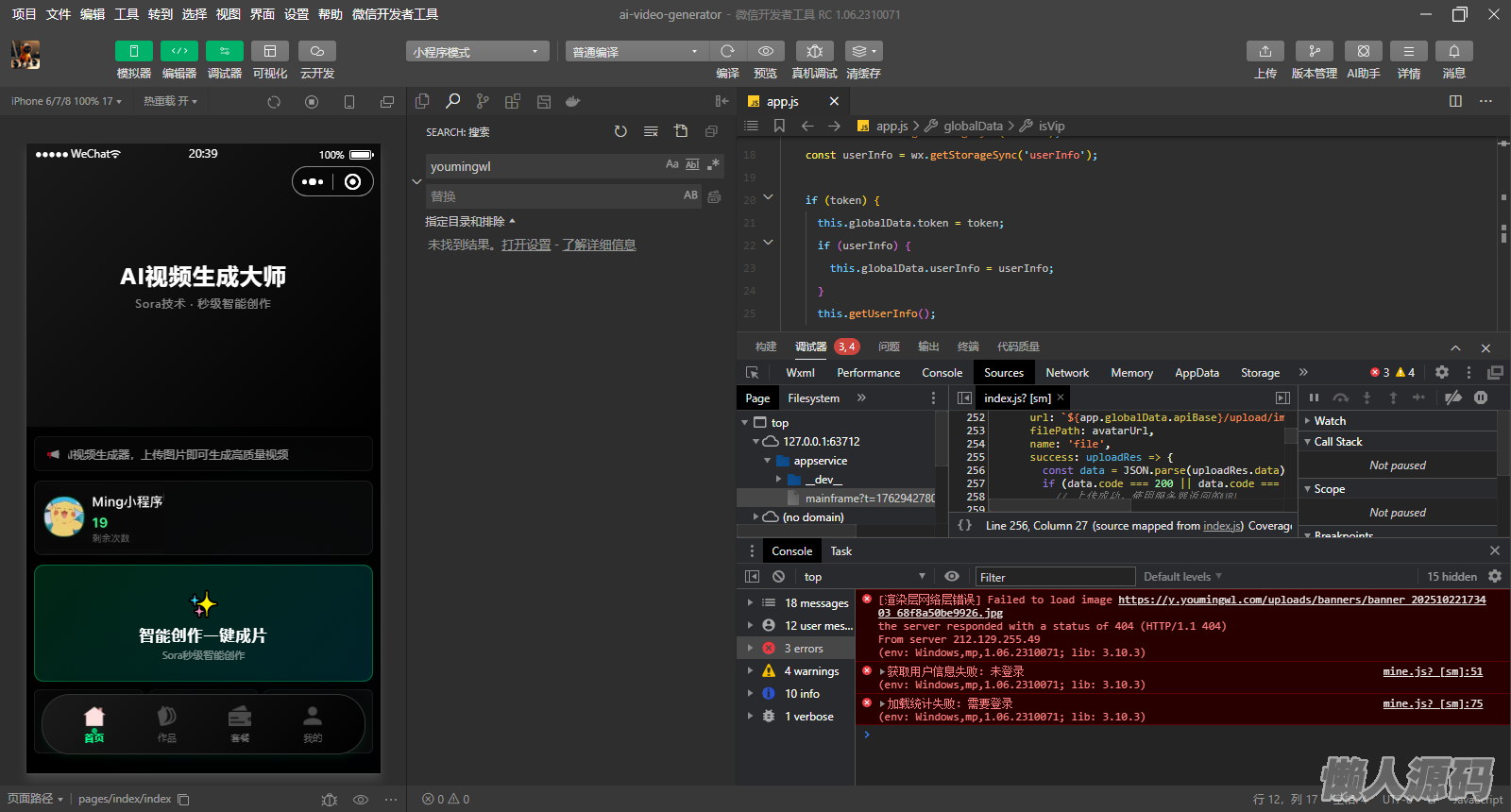This screenshot has width=1511, height=812.
Task: Open the Mini Program mode (小程序模式) dropdown
Action: [x=477, y=52]
